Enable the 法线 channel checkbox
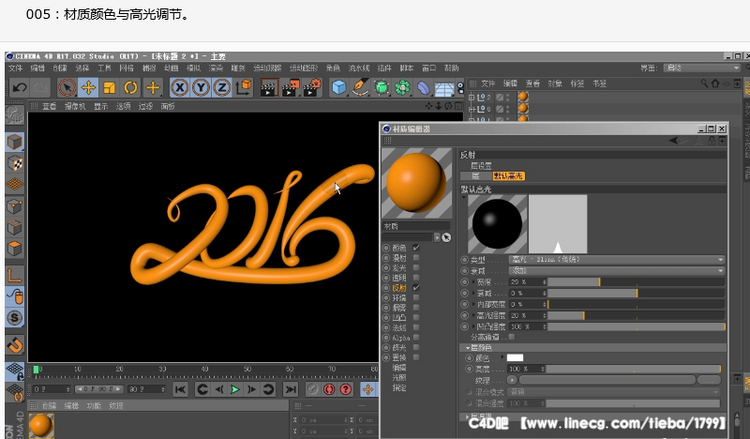The width and height of the screenshot is (750, 439). 416,328
